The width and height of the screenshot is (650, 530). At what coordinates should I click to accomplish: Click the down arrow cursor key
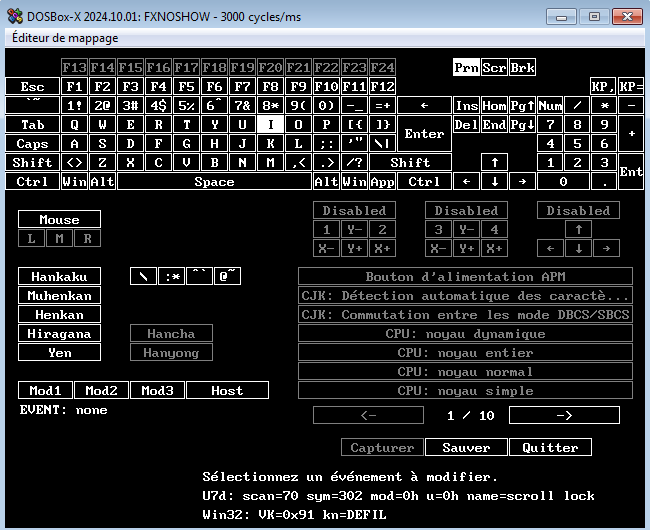click(495, 182)
